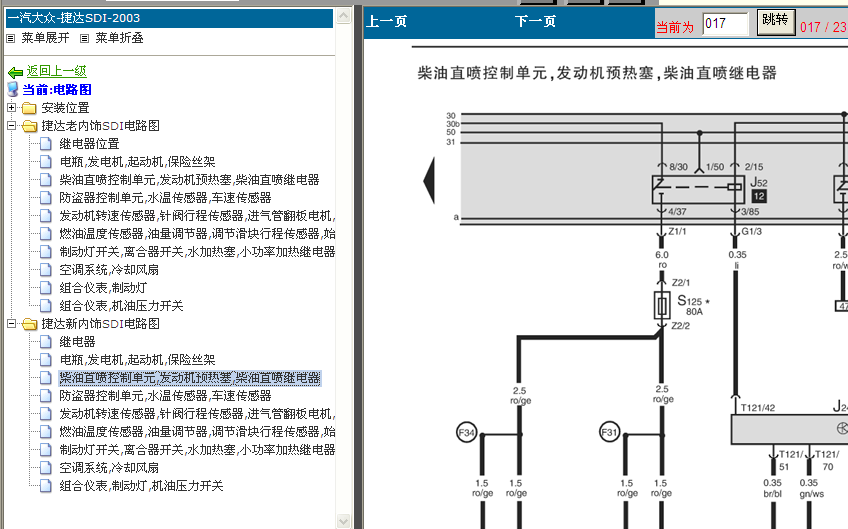Image resolution: width=848 pixels, height=529 pixels.
Task: Open second 制动灯开关,离合器开关 entry
Action: [x=197, y=449]
